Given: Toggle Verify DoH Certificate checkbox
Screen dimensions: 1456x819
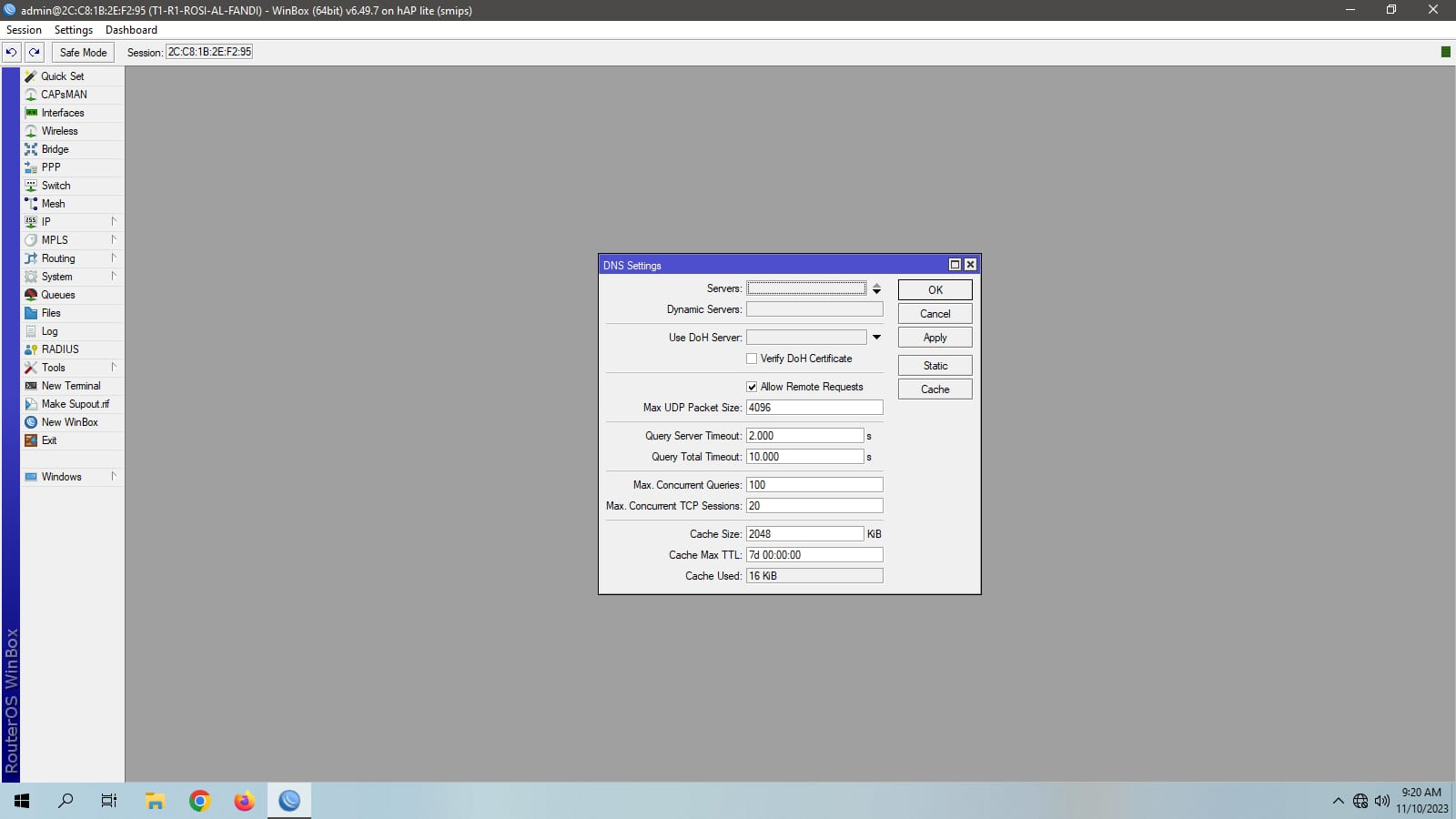Looking at the screenshot, I should click(x=752, y=359).
